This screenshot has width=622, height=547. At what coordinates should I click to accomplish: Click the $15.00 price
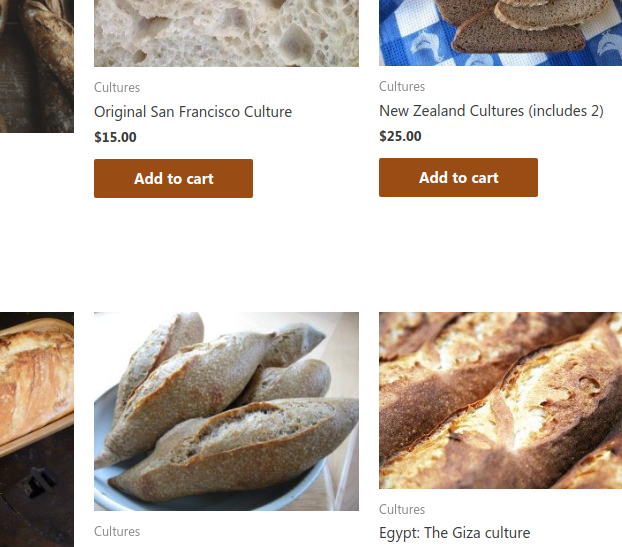(115, 137)
